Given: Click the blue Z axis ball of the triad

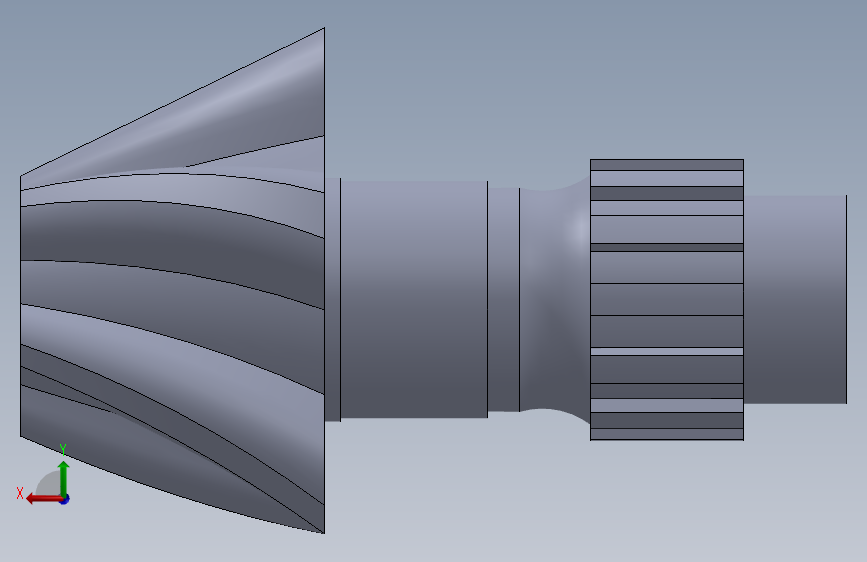Looking at the screenshot, I should click(x=65, y=499).
